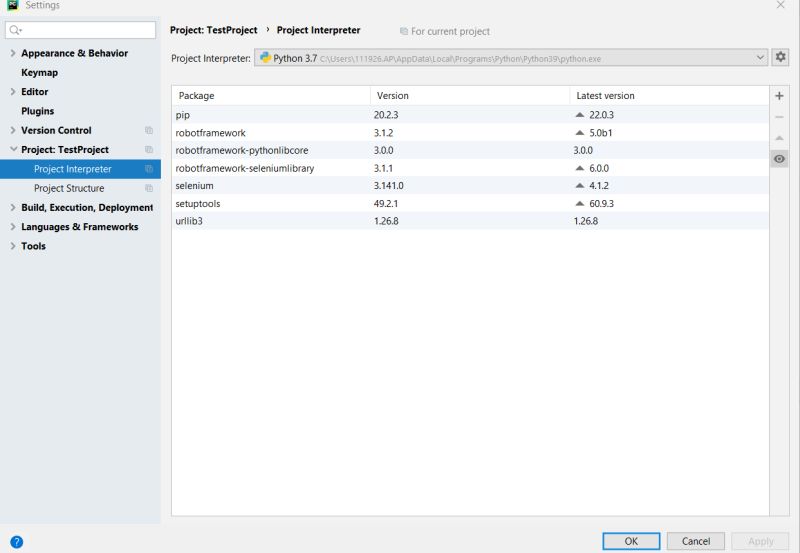This screenshot has height=553, width=800.
Task: Click the PyCharm icon in title bar
Action: 13,5
